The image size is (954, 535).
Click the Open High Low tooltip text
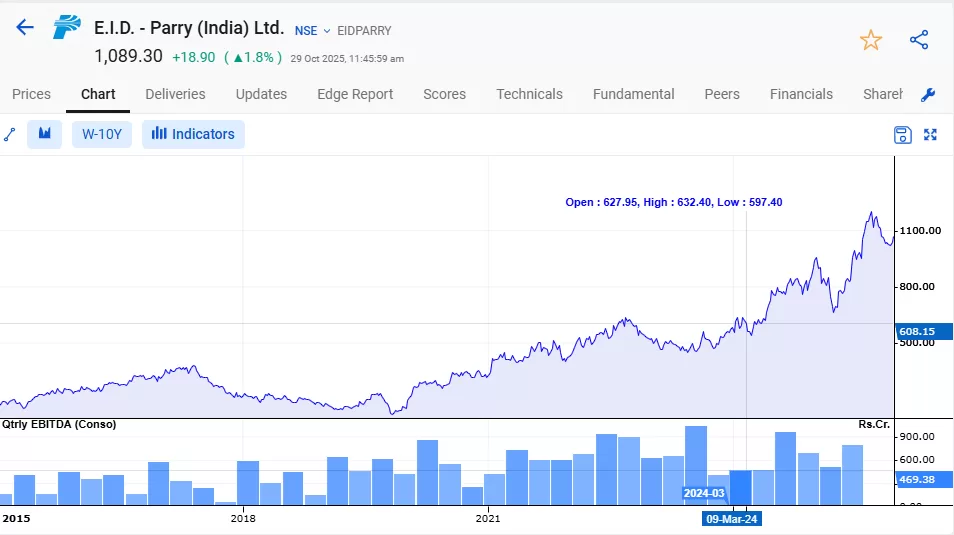674,202
